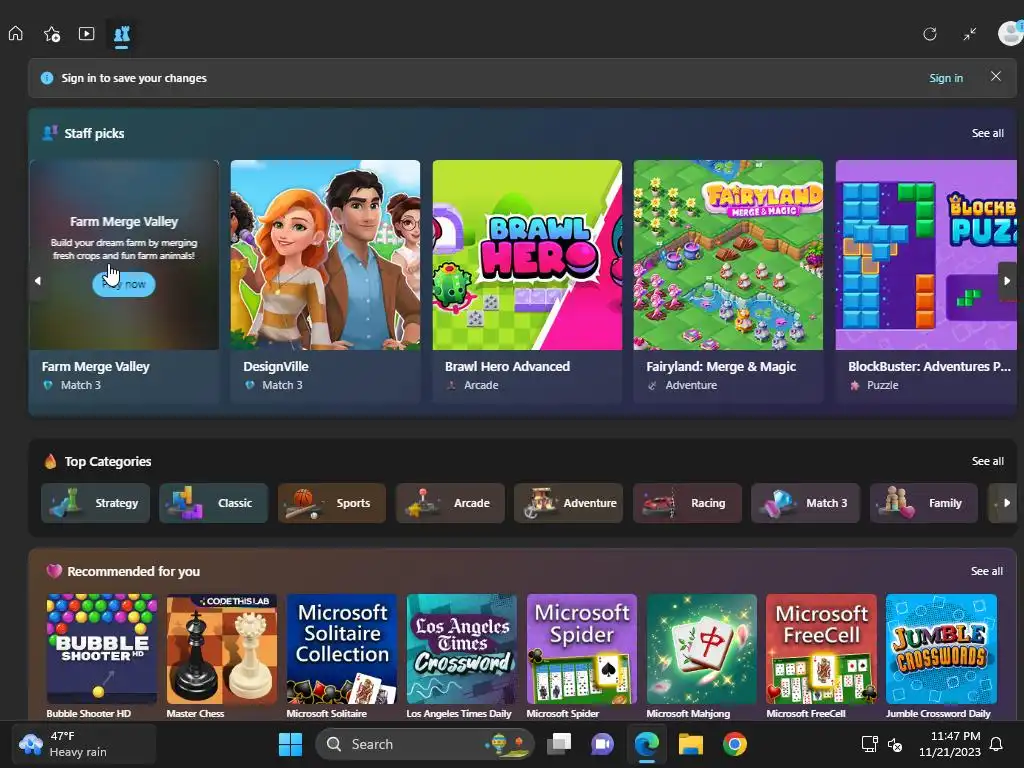This screenshot has height=768, width=1024.
Task: Click the Sign in link
Action: tap(946, 78)
